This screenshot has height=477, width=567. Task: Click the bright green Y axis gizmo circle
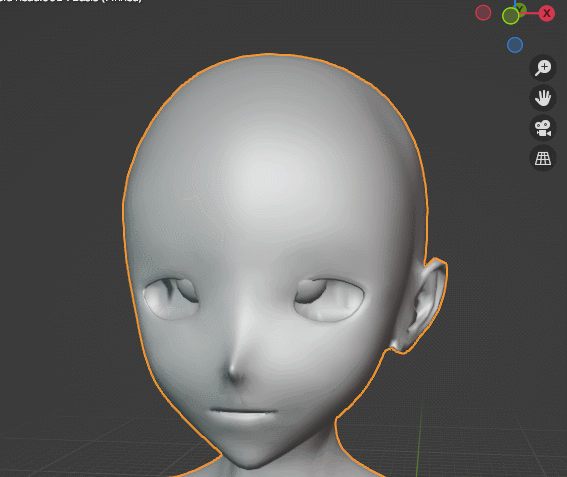pos(511,16)
